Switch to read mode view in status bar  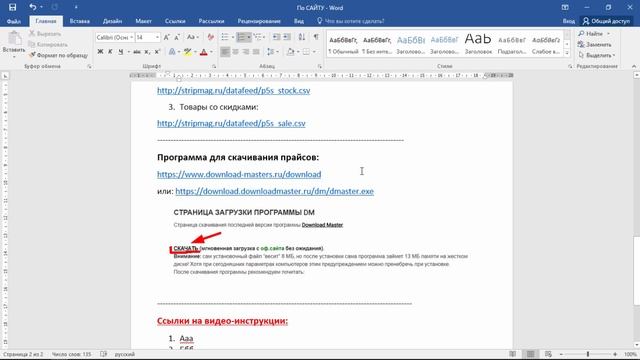point(513,354)
